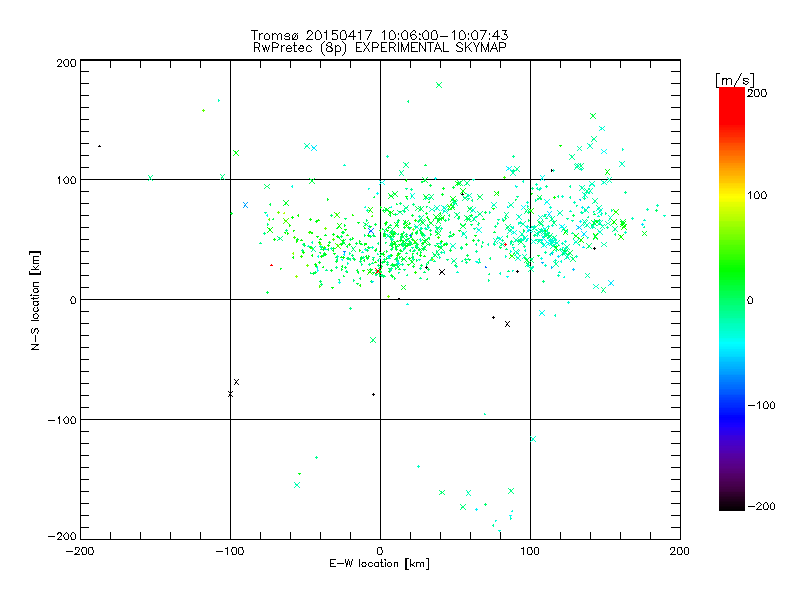The image size is (800, 600).
Task: Click the colorbar tick label '100'
Action: click(757, 195)
